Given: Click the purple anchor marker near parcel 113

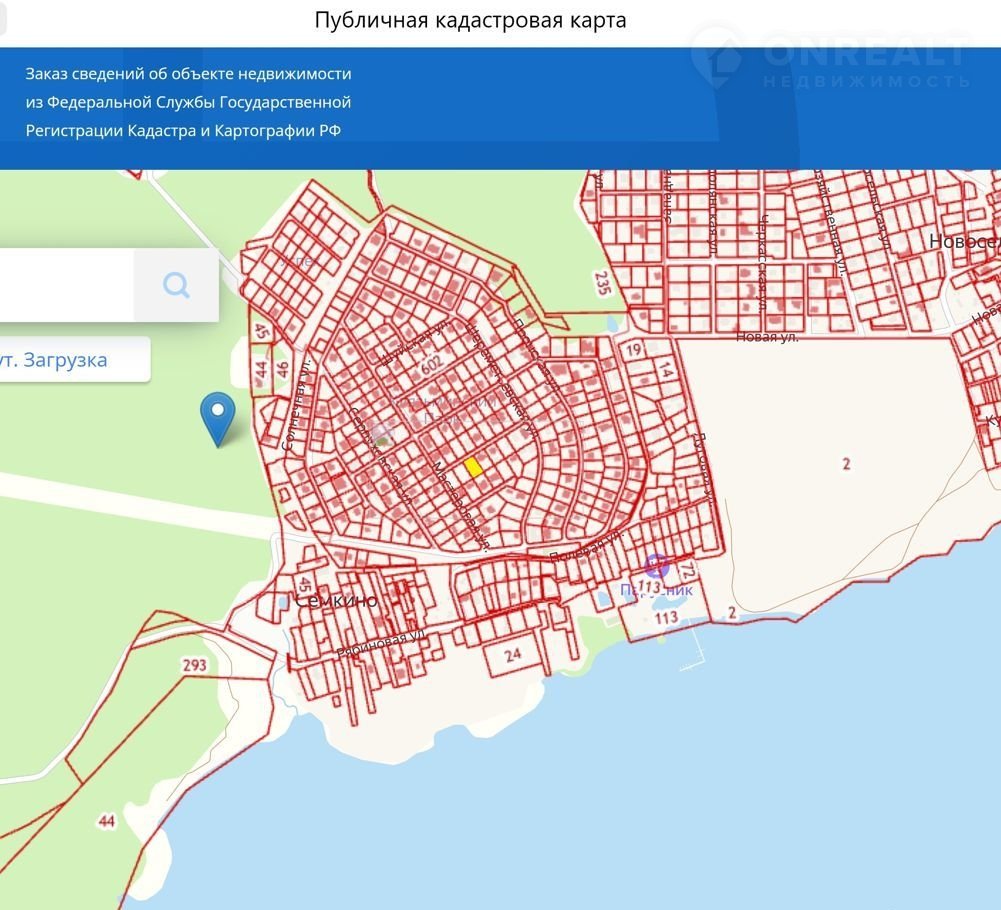Looking at the screenshot, I should click(x=655, y=565).
